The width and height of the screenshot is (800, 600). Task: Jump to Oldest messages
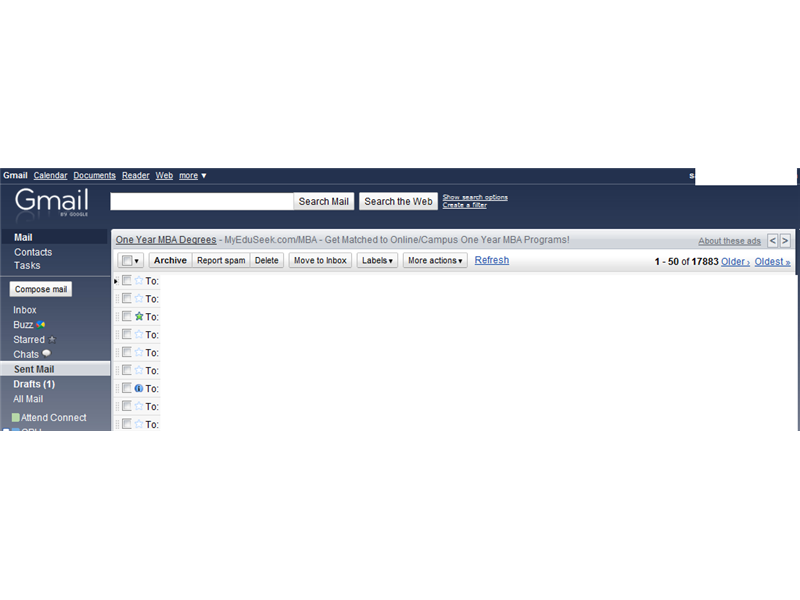[772, 262]
